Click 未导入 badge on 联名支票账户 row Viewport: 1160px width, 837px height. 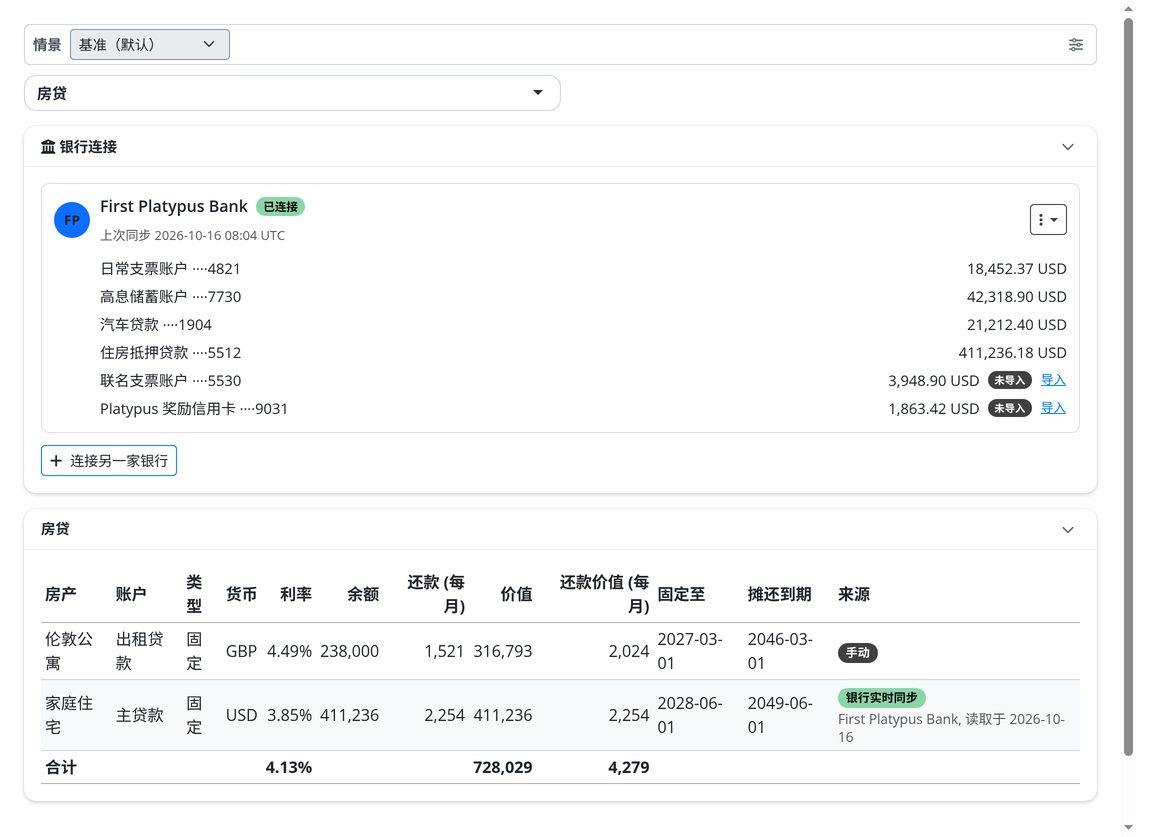point(1009,380)
